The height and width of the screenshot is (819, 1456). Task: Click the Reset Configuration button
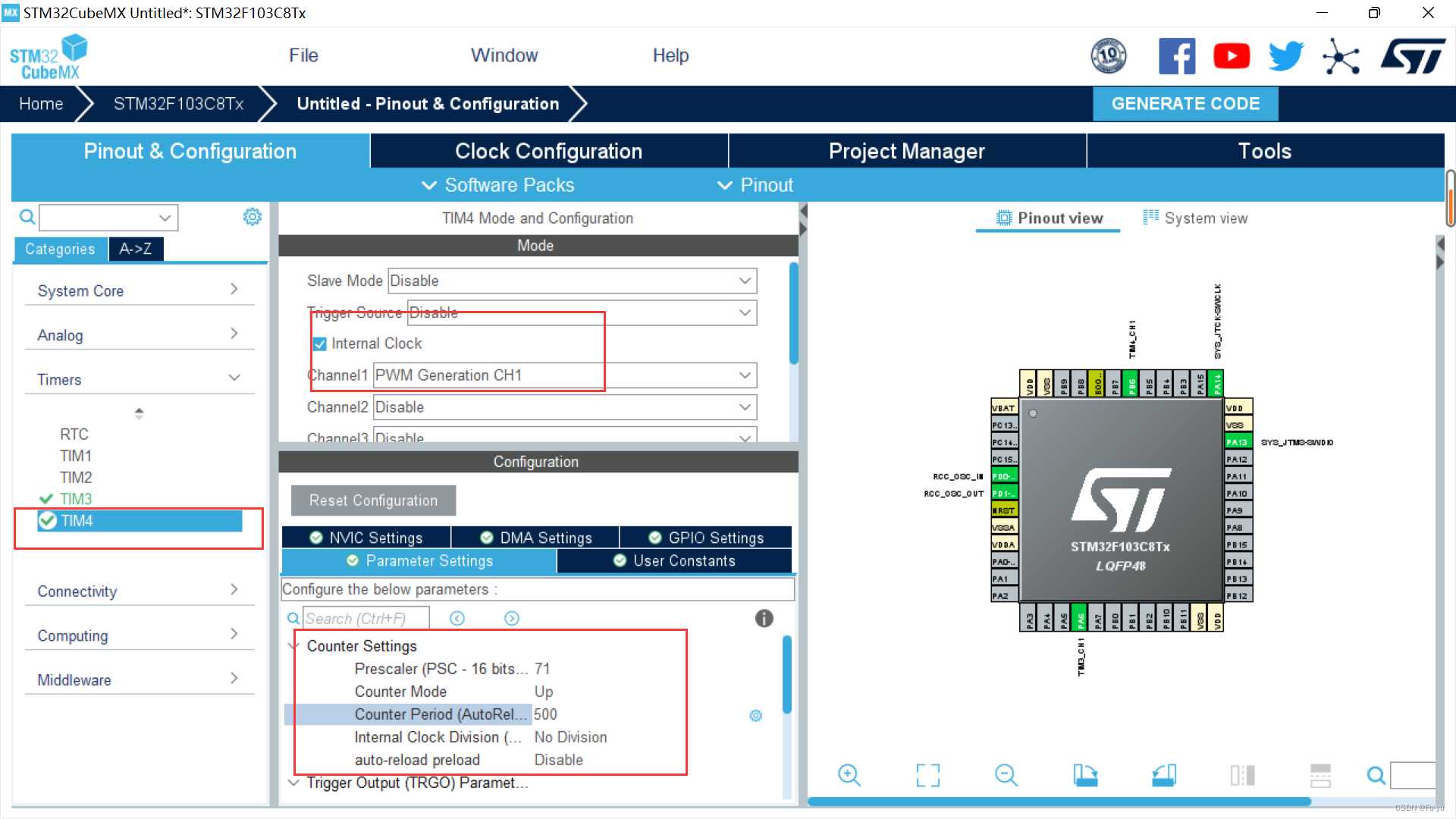click(373, 500)
